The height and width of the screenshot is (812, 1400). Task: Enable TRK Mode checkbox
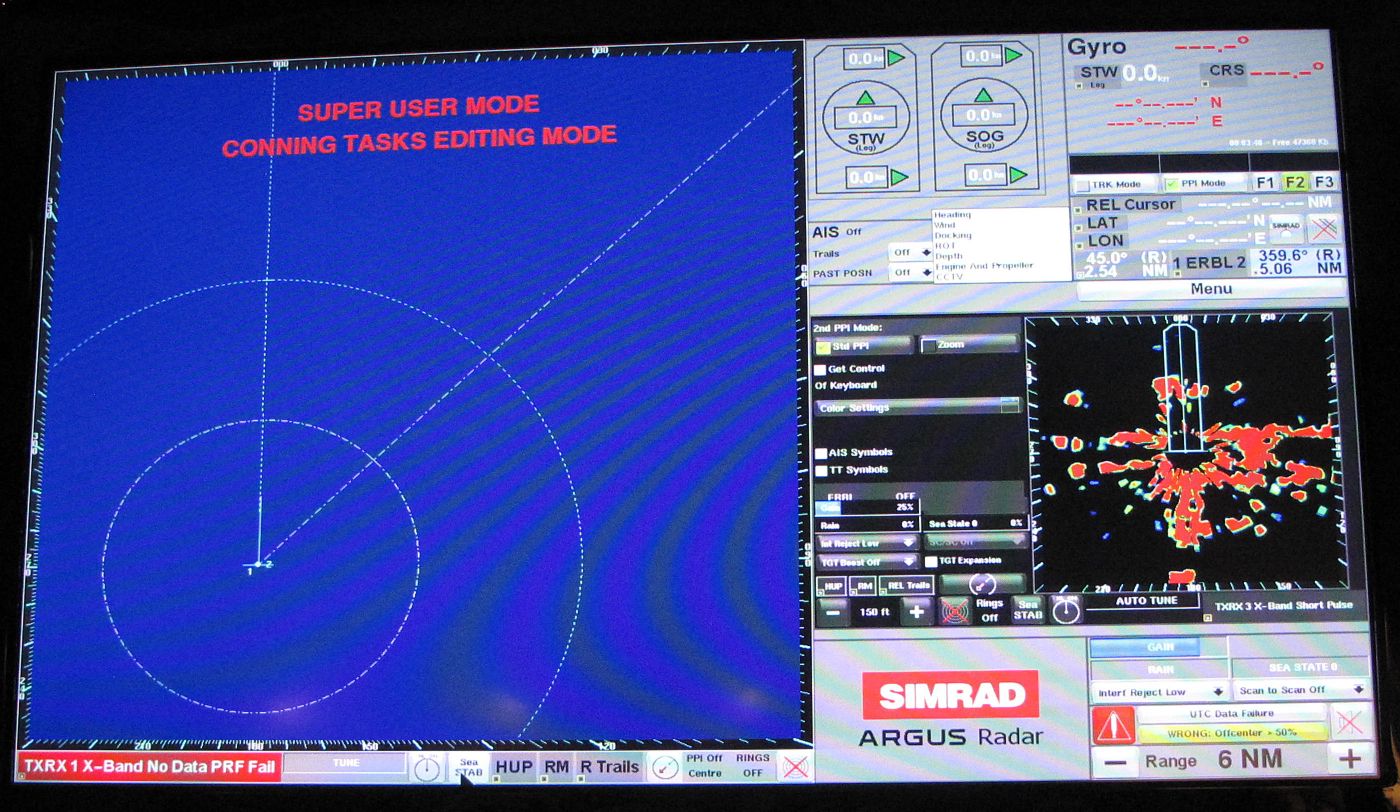tap(1082, 185)
